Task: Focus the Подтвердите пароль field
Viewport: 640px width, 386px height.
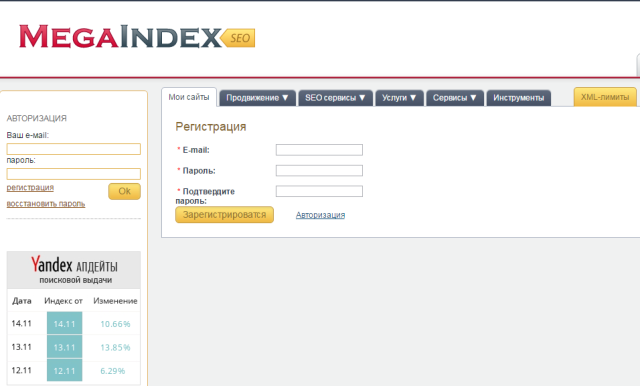Action: coord(319,191)
